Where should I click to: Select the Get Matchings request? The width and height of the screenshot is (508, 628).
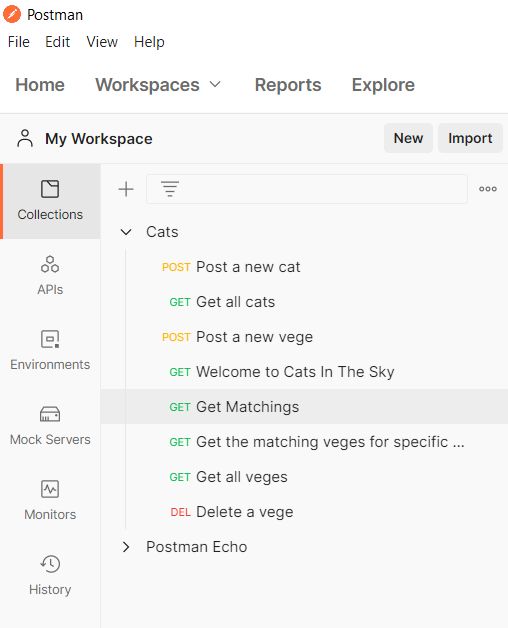pyautogui.click(x=304, y=407)
